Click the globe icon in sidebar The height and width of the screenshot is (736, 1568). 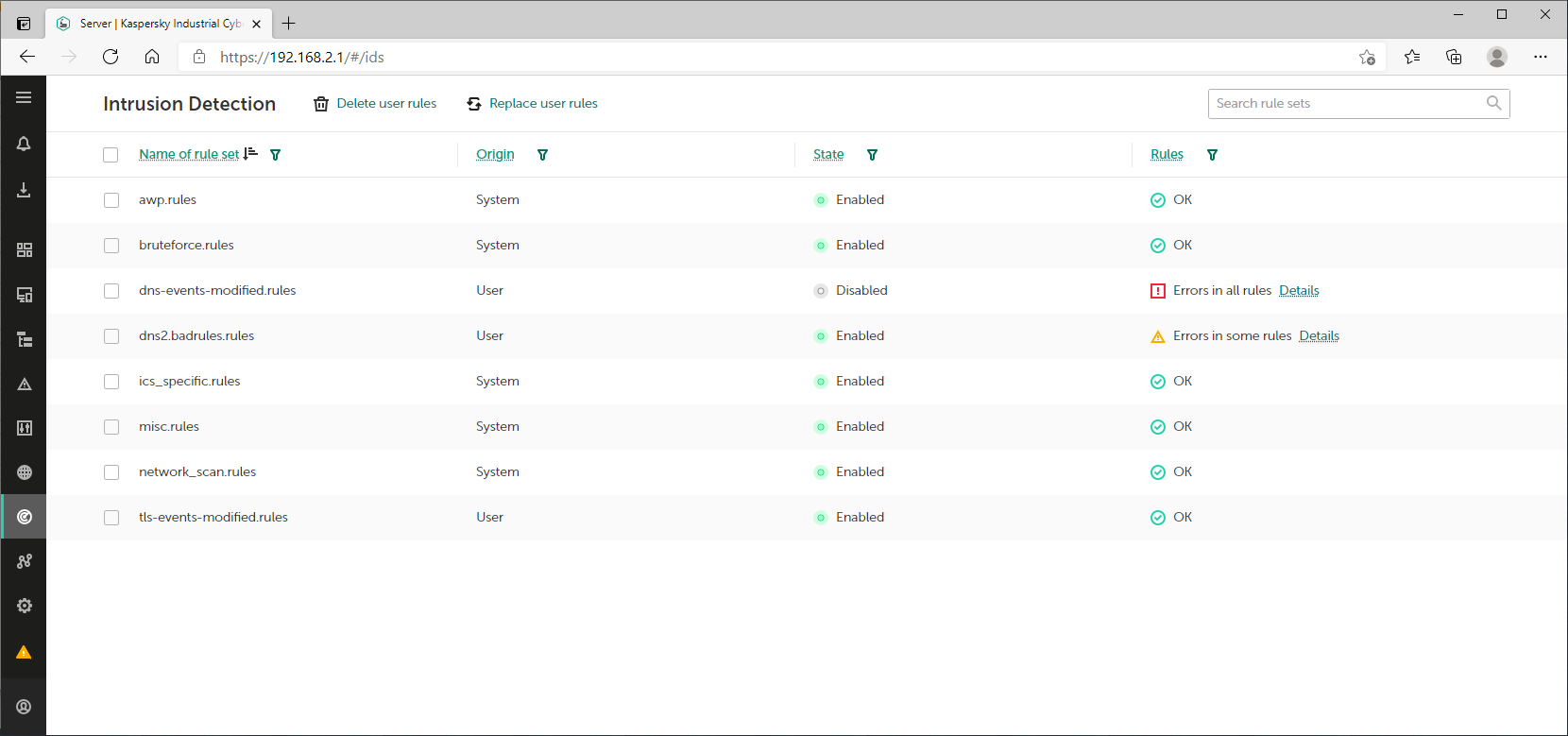tap(25, 472)
